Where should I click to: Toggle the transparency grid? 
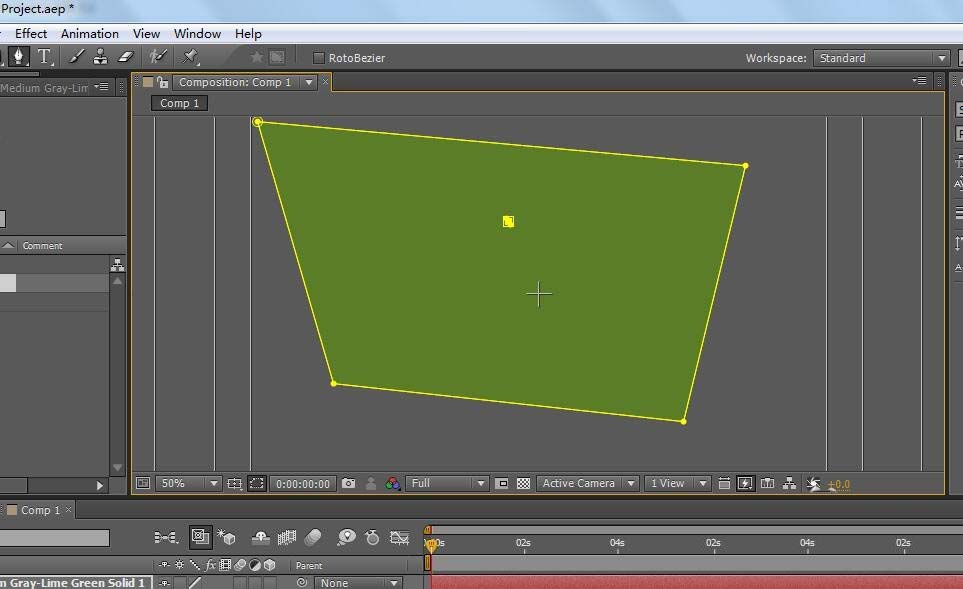[523, 483]
